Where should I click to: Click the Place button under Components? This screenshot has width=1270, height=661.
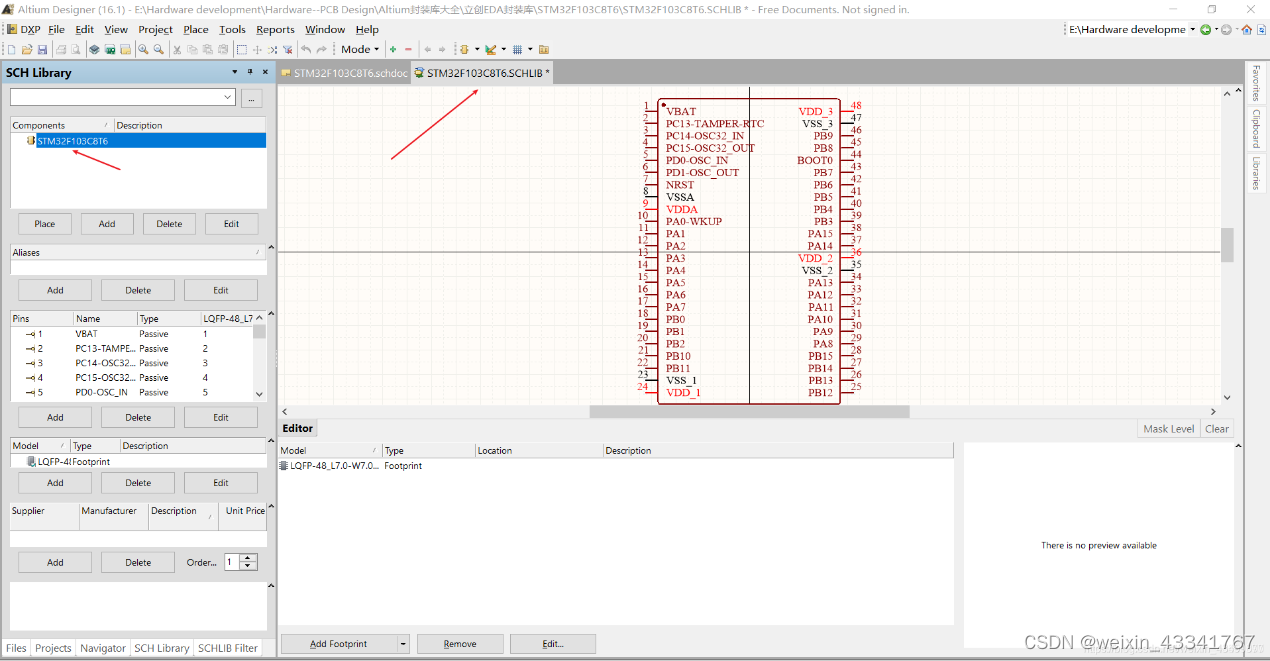click(45, 223)
